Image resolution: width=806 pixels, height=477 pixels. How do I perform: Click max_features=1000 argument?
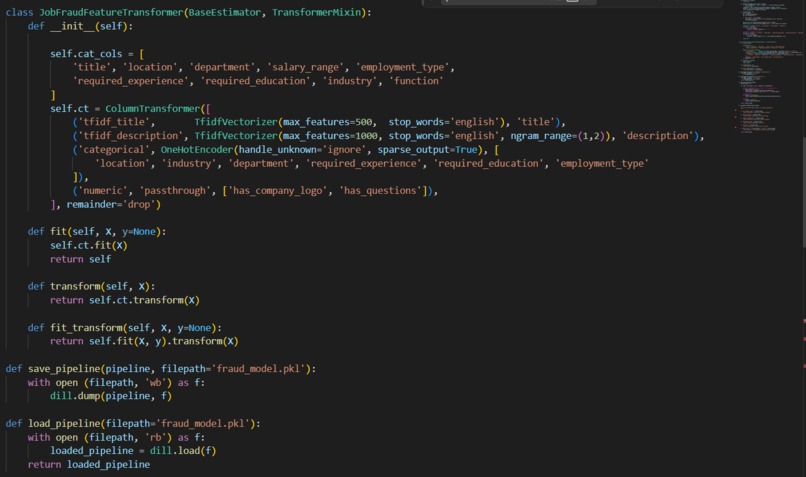(330, 136)
